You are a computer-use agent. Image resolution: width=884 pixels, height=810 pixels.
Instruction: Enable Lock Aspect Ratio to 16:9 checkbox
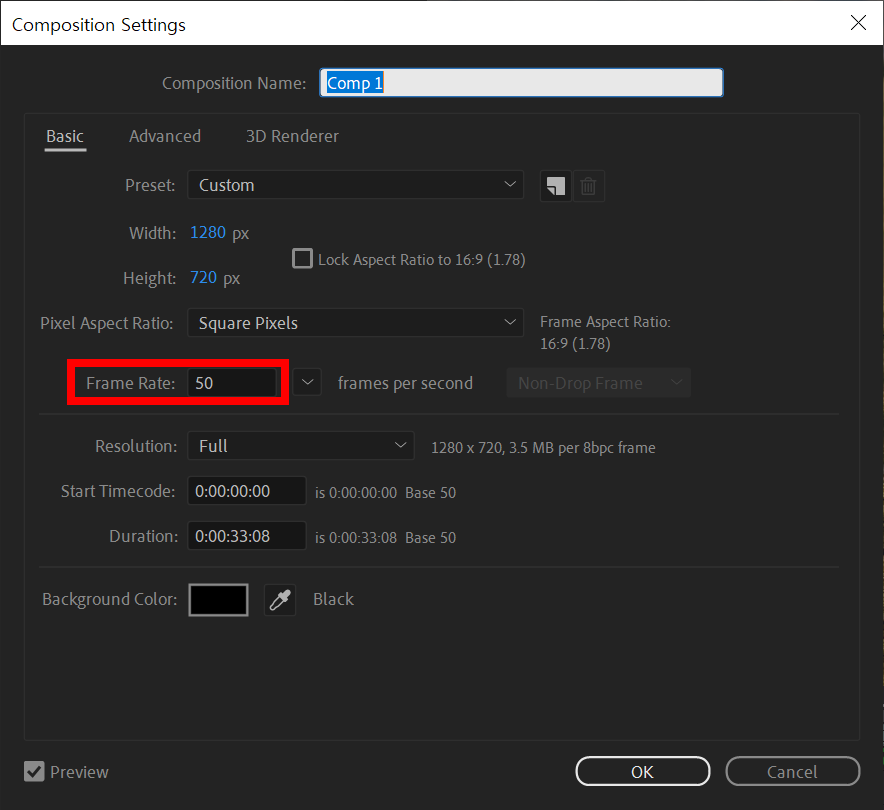pyautogui.click(x=302, y=259)
